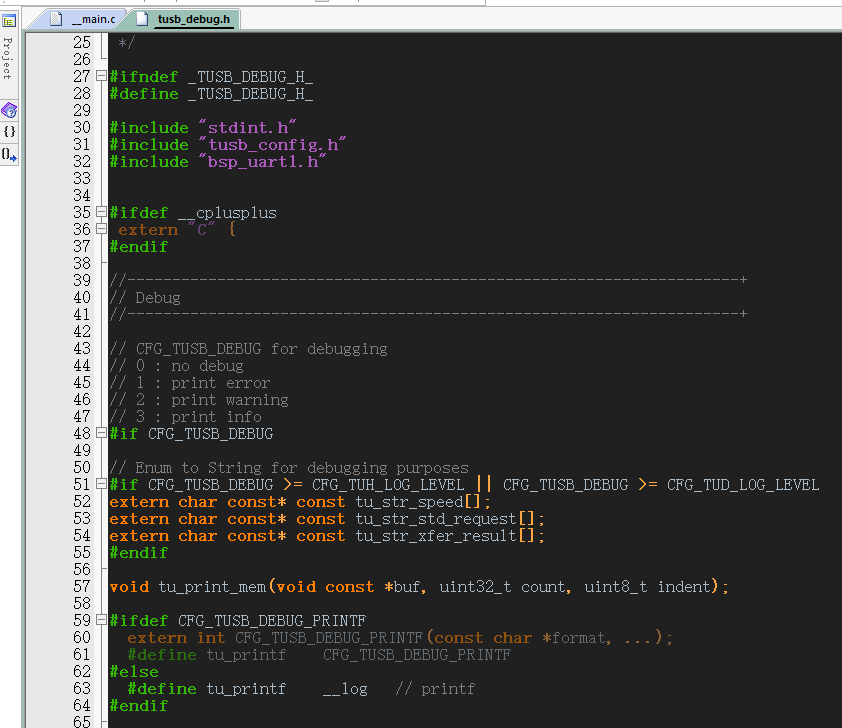Click _TUSB_DEBUG_H_ on the #ifndef line
This screenshot has width=842, height=728.
click(251, 77)
